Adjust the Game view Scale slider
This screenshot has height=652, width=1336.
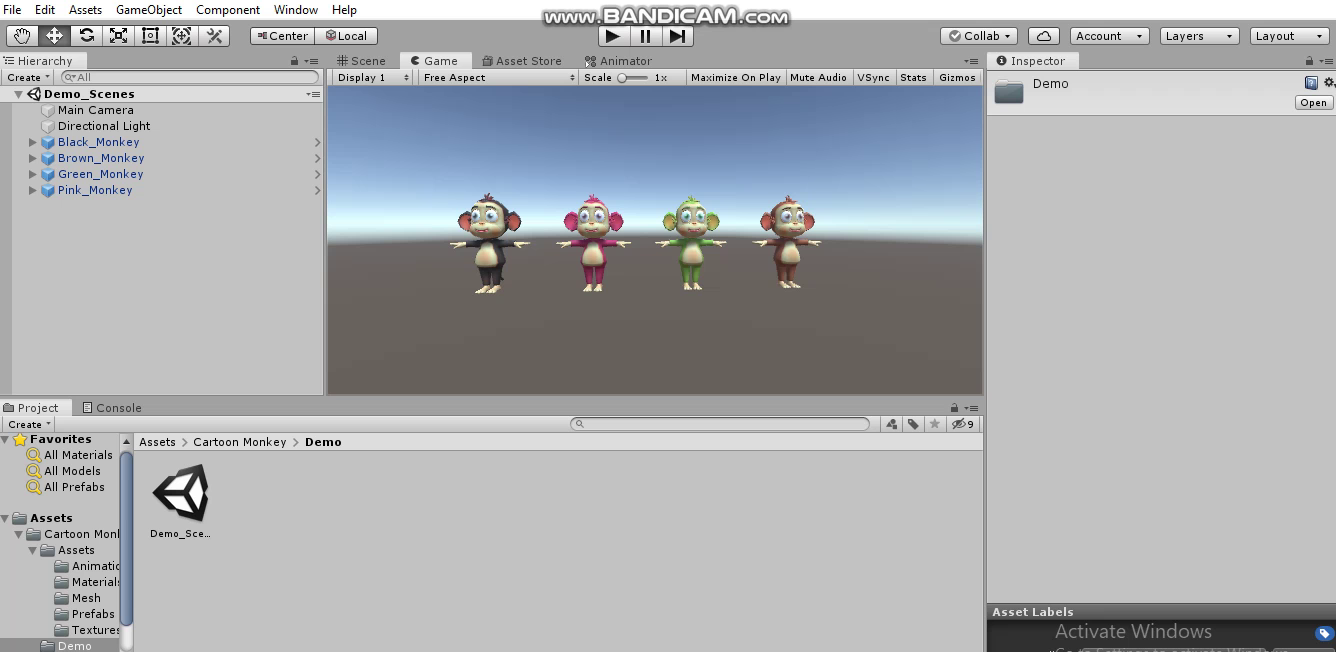[623, 77]
